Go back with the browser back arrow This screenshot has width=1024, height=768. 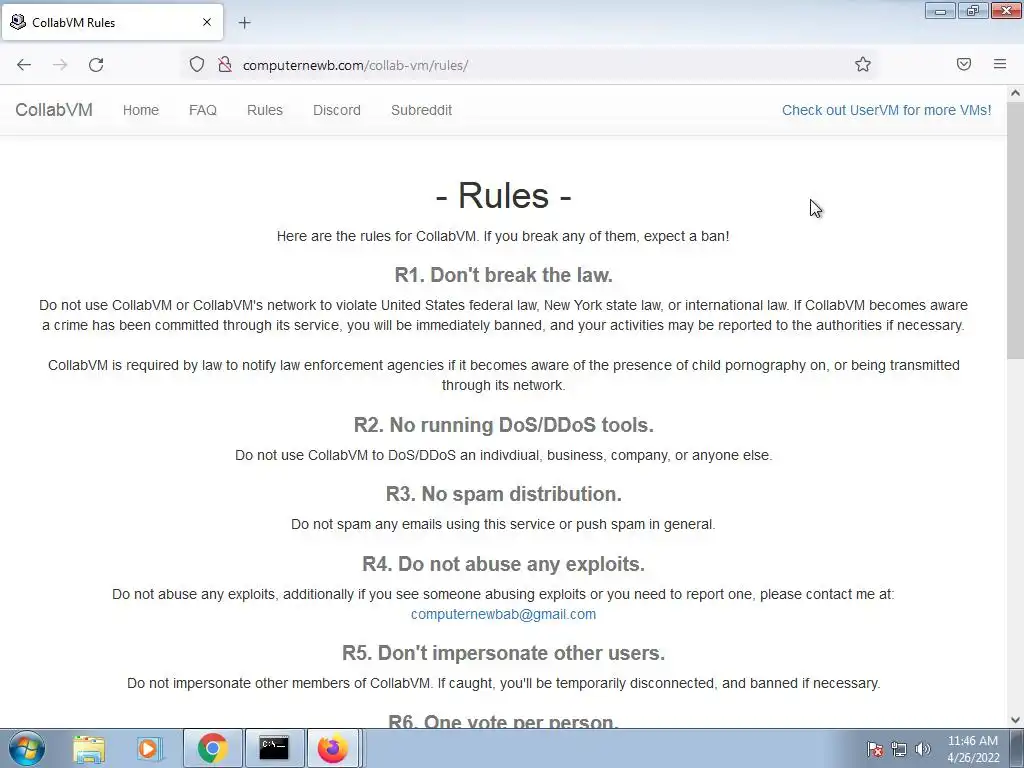point(24,65)
